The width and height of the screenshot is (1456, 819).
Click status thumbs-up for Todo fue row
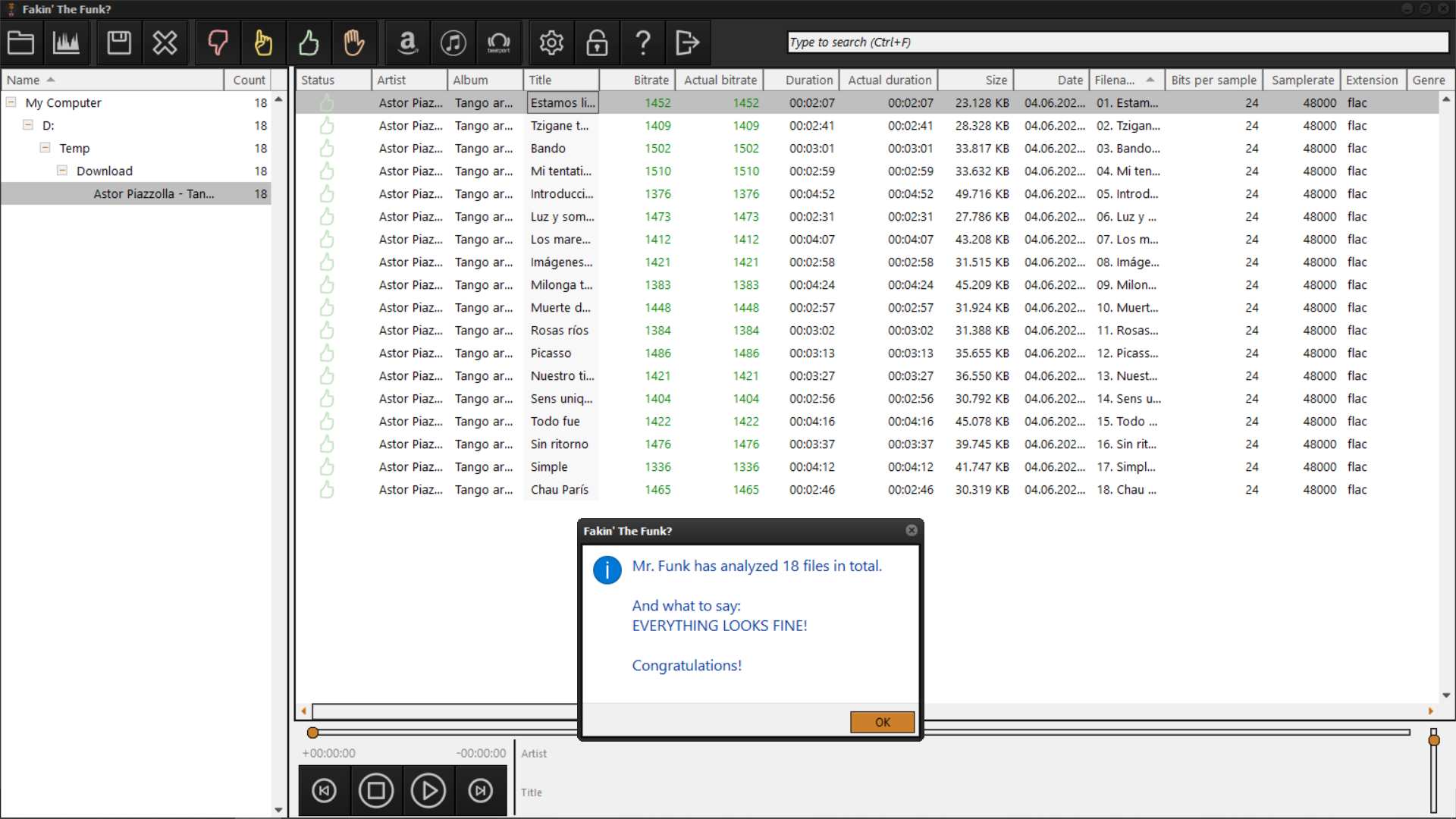click(327, 421)
